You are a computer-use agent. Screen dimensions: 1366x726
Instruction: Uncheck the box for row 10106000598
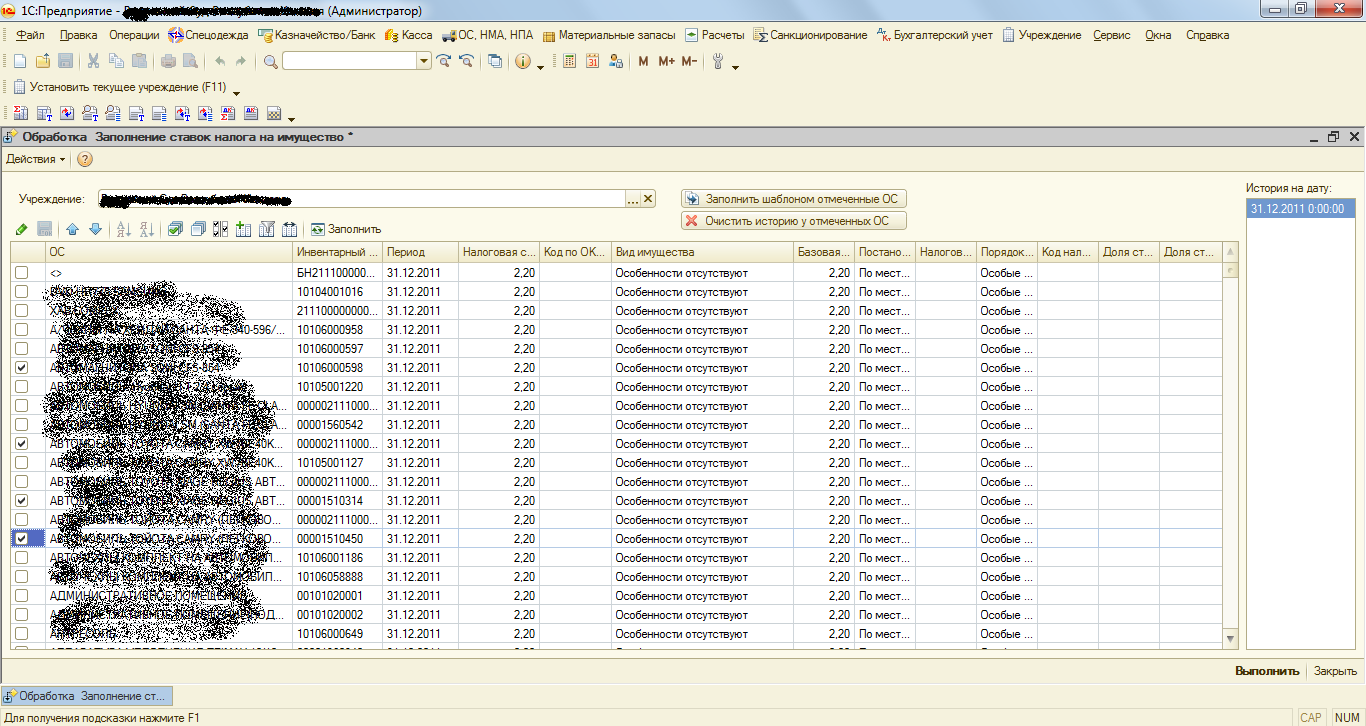[x=21, y=368]
